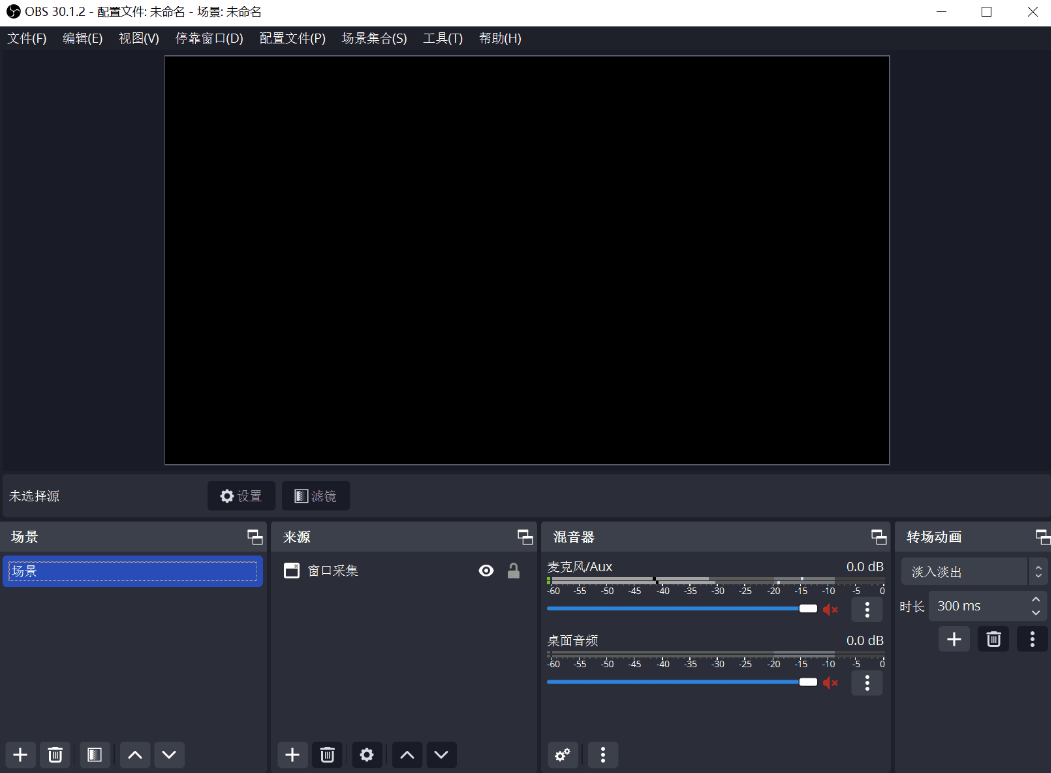Open the 场景集合(S) menu
The height and width of the screenshot is (773, 1051).
tap(375, 38)
